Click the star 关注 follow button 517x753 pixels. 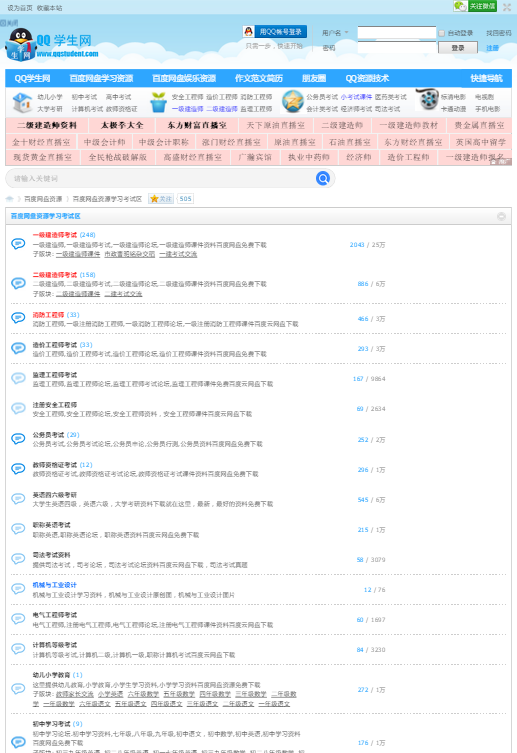tap(161, 199)
